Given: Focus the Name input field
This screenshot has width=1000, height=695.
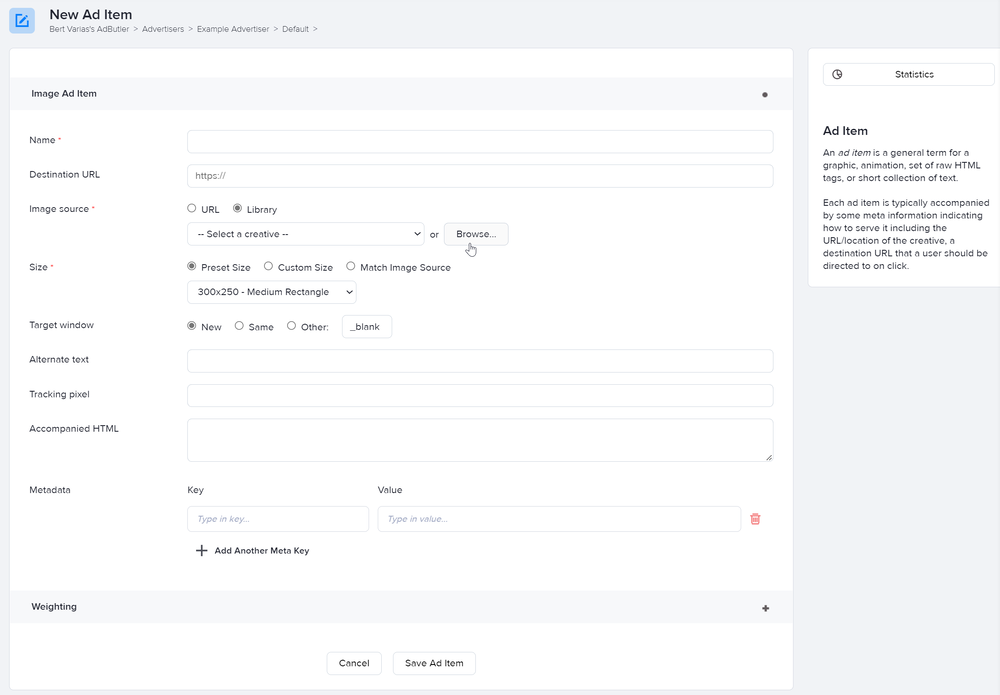Looking at the screenshot, I should click(480, 142).
